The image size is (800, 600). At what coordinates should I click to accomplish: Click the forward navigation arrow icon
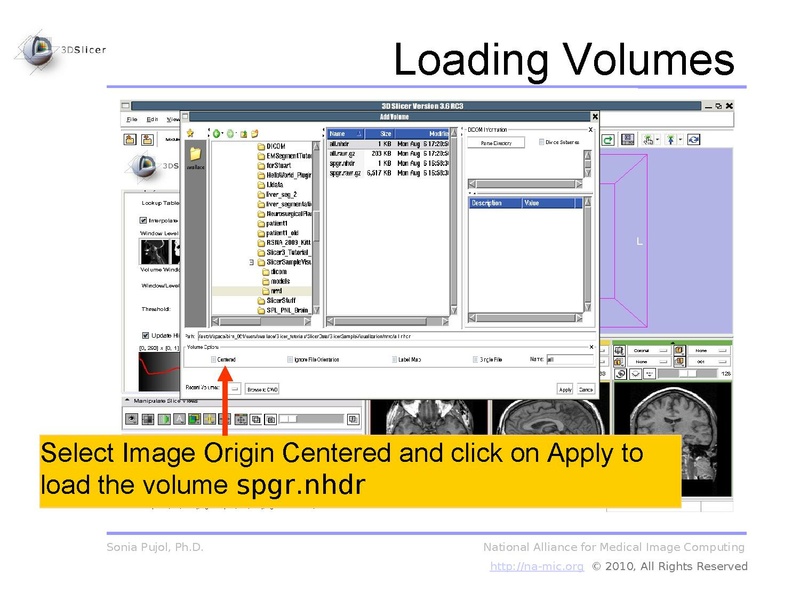tap(230, 134)
